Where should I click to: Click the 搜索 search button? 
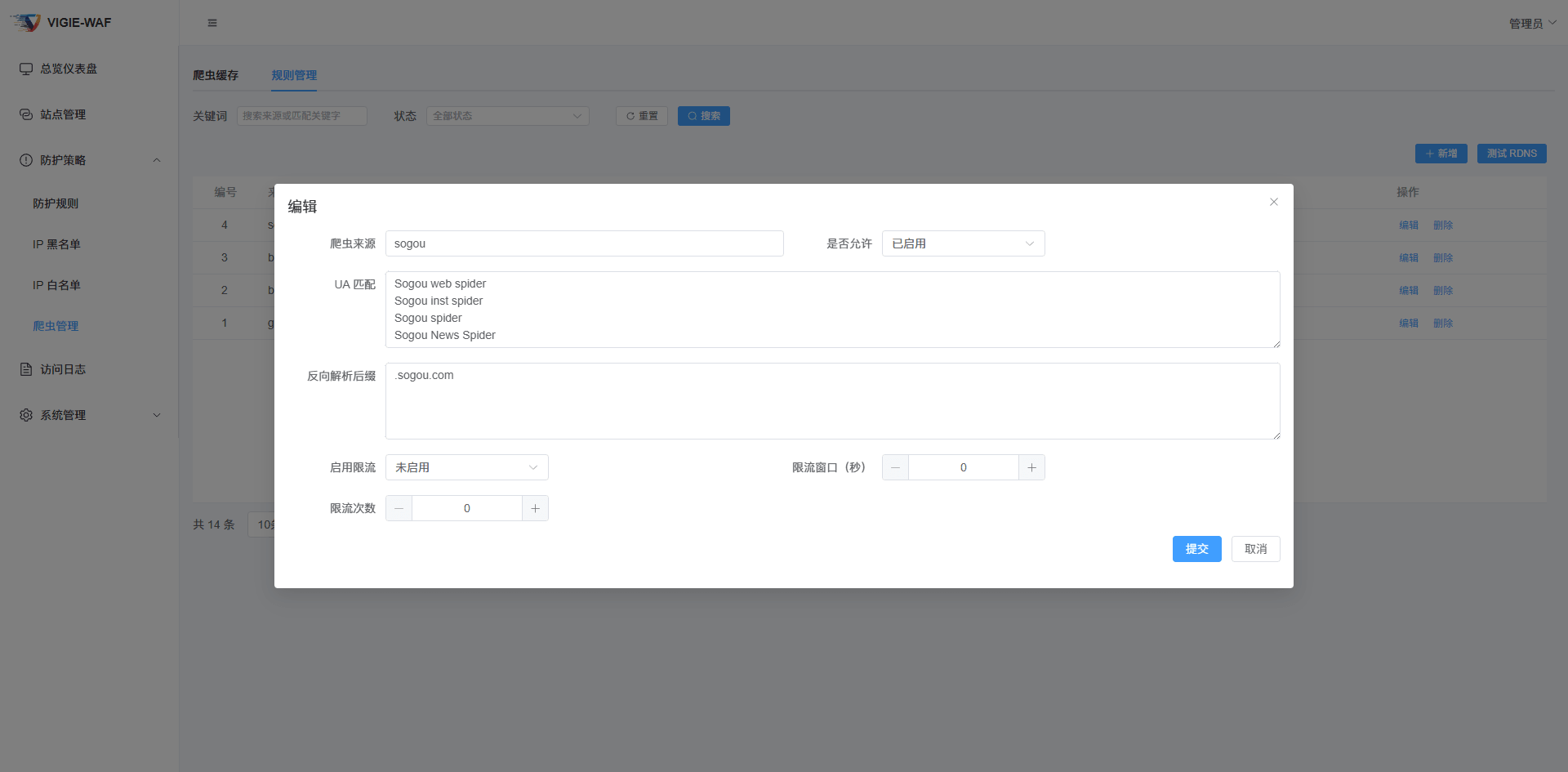(x=704, y=116)
